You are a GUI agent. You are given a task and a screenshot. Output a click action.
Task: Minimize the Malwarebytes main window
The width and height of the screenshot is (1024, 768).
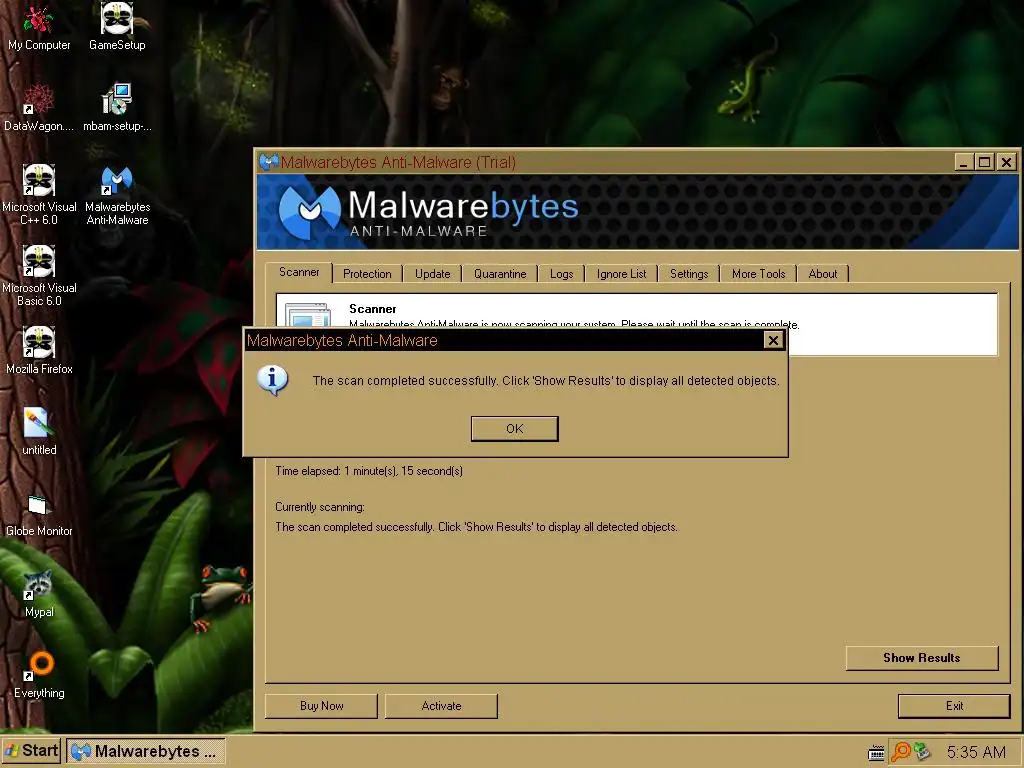click(x=963, y=161)
